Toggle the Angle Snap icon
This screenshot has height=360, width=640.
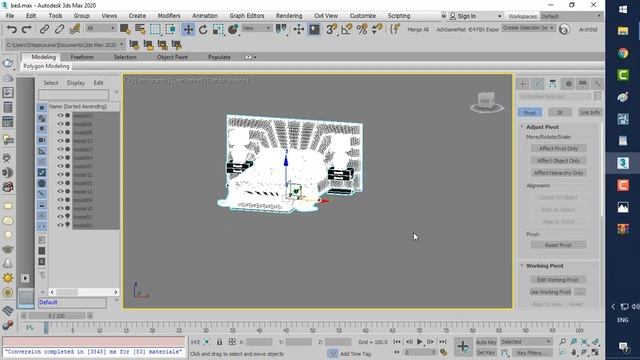pos(346,29)
